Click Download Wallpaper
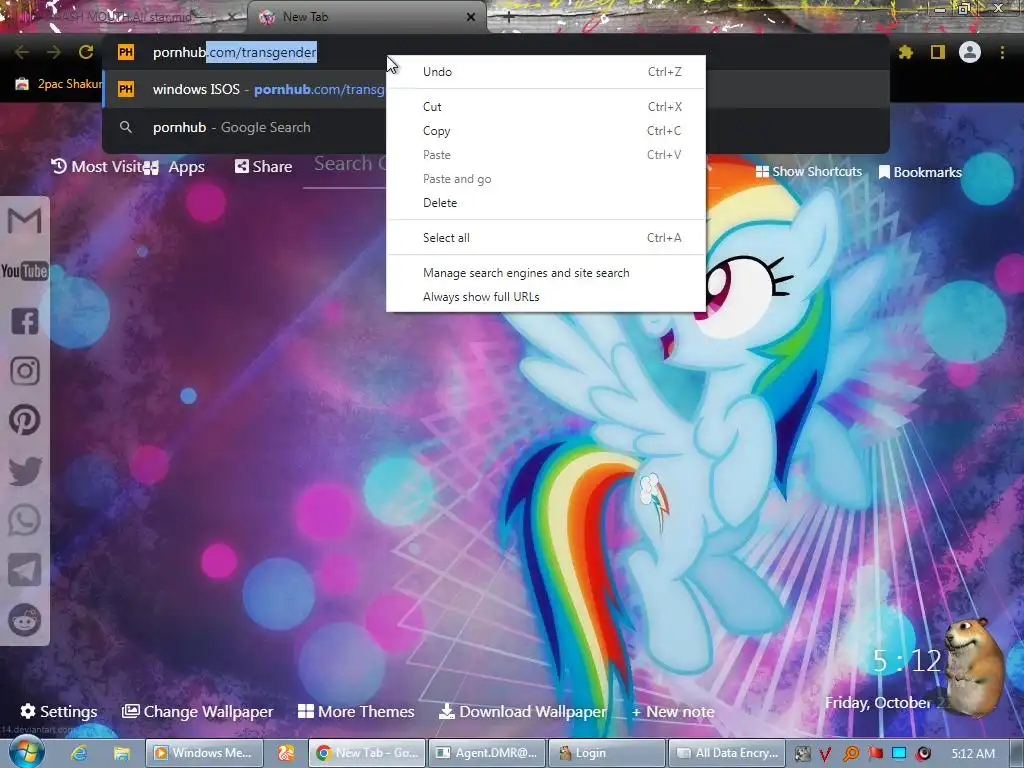 [x=522, y=711]
